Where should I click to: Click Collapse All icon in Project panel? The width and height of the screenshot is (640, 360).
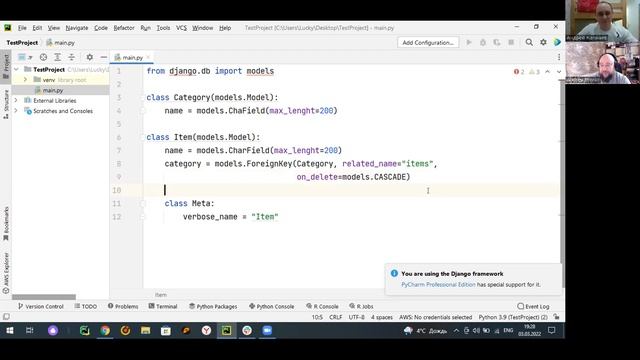pyautogui.click(x=71, y=57)
